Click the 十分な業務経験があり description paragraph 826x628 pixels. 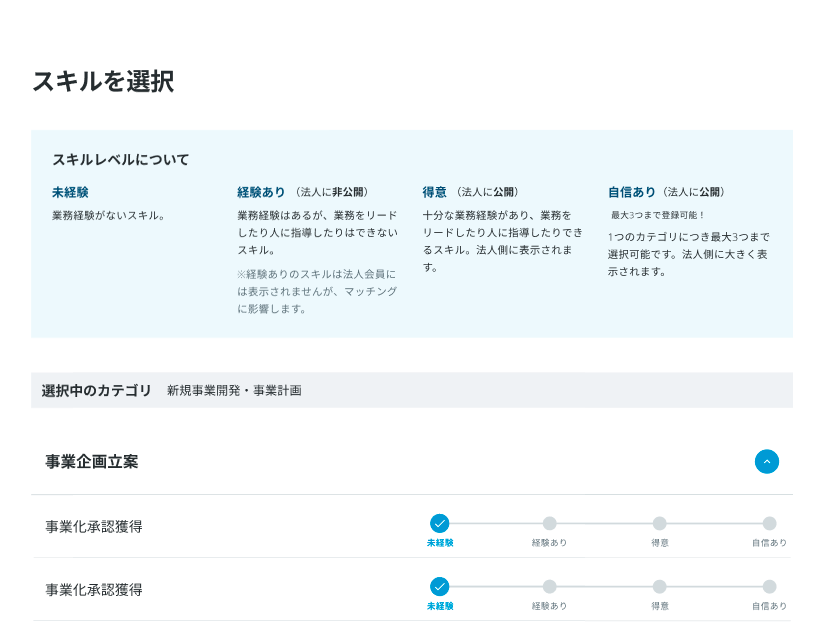click(x=503, y=241)
